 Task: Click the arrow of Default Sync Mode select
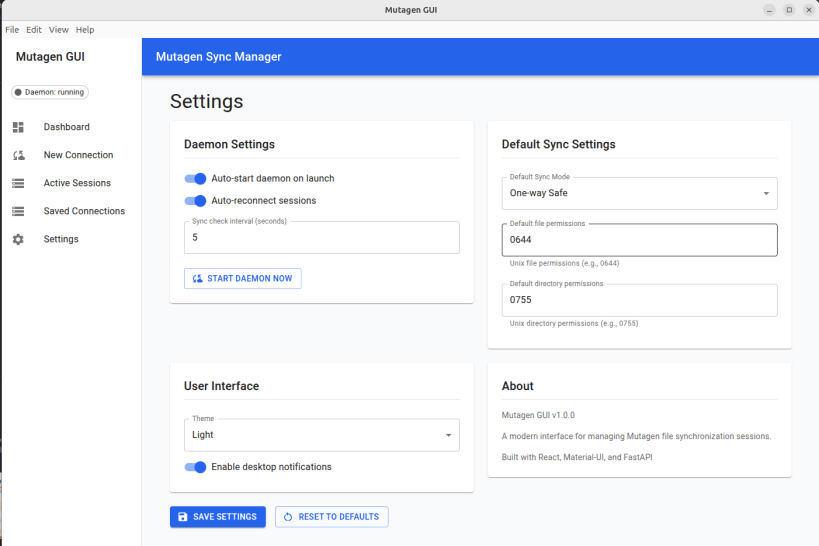click(x=766, y=193)
